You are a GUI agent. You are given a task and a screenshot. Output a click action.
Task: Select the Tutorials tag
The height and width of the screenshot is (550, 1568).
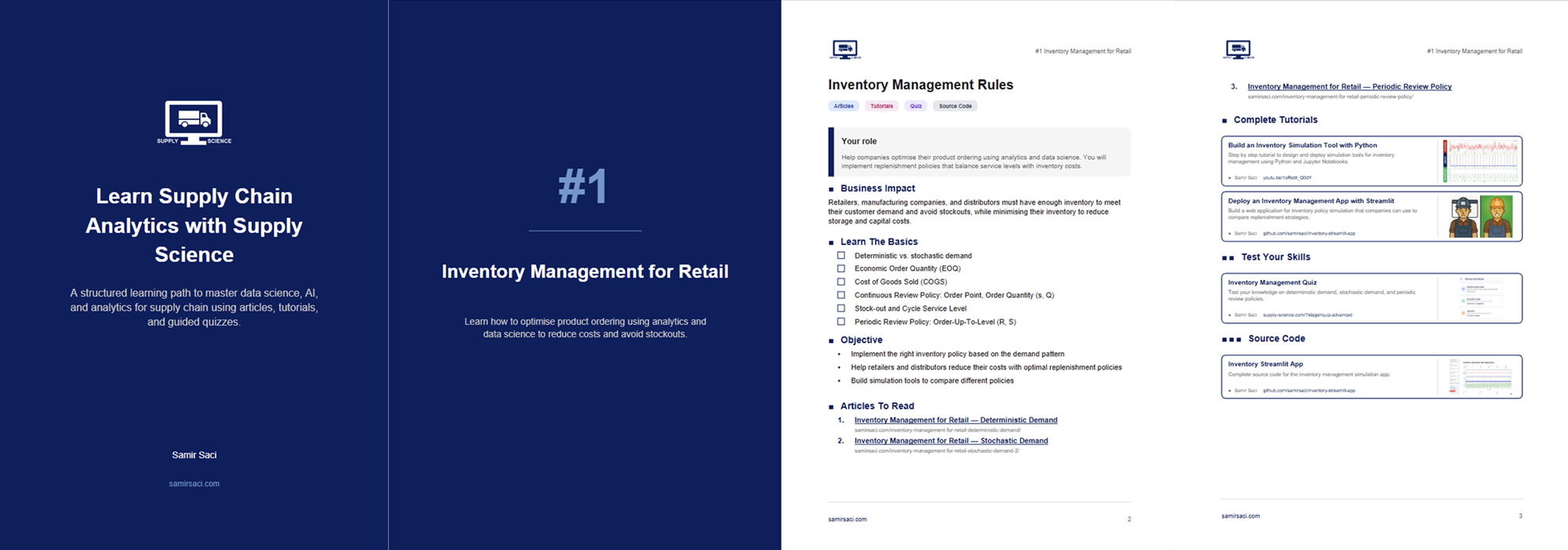tap(881, 106)
